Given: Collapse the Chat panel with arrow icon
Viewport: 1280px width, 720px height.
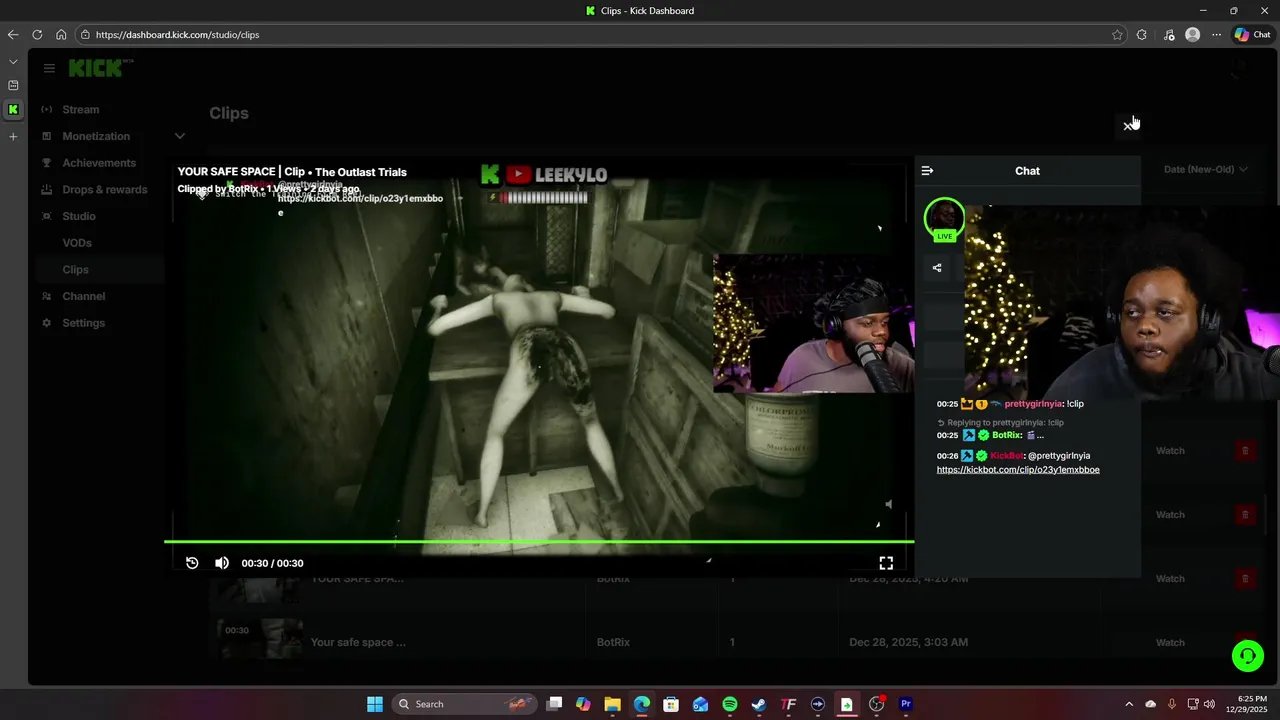Looking at the screenshot, I should click(927, 171).
